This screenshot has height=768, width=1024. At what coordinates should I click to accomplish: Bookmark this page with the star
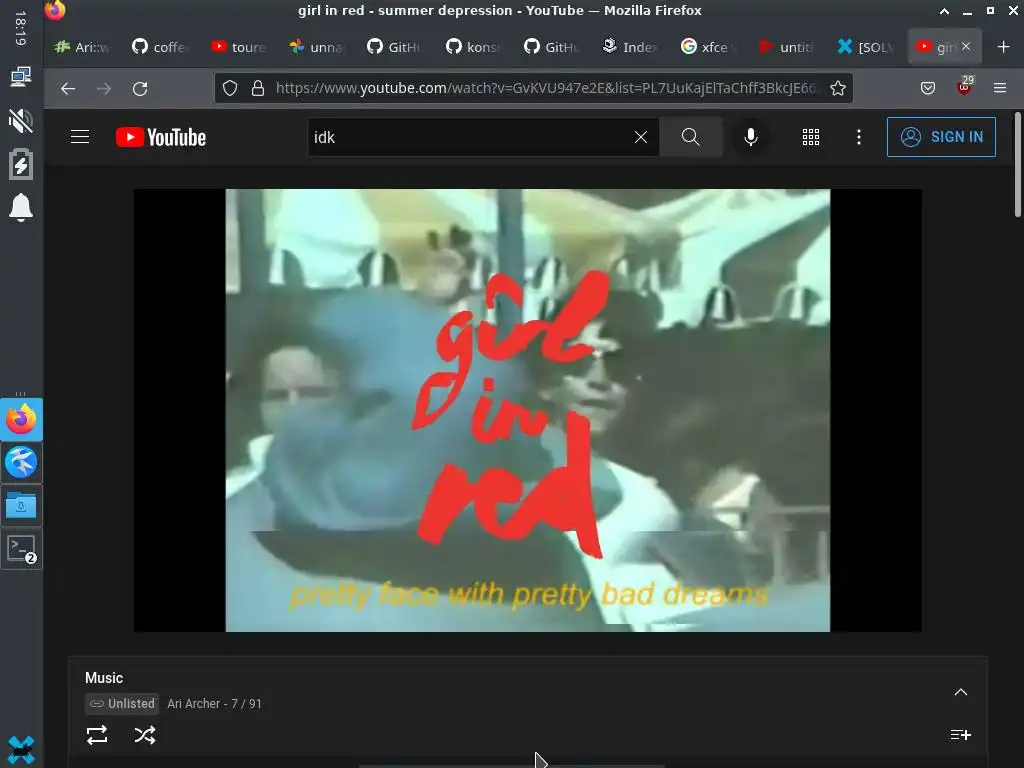point(837,88)
